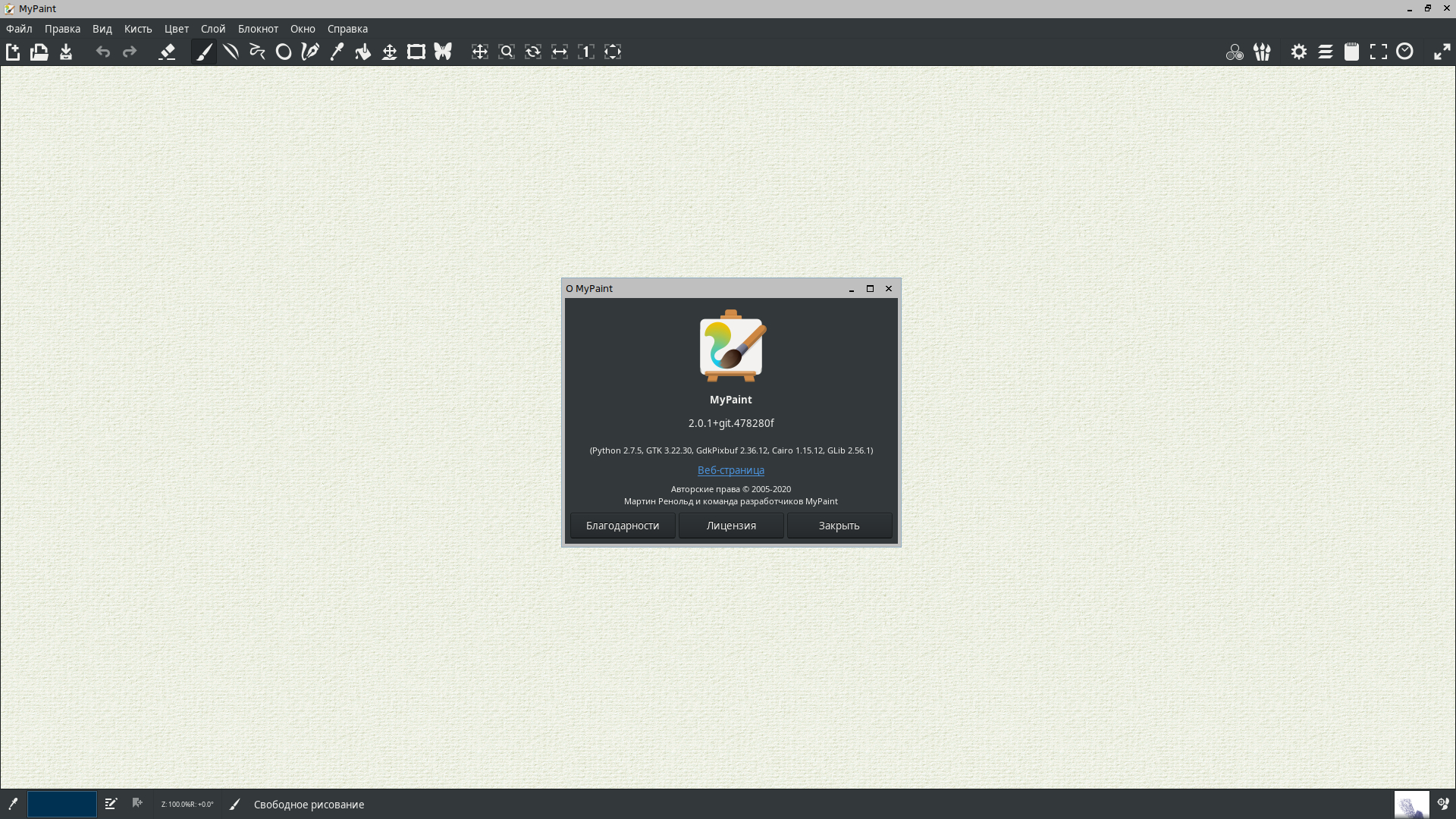Open the Веб-страница link
The image size is (1456, 819).
(x=731, y=470)
